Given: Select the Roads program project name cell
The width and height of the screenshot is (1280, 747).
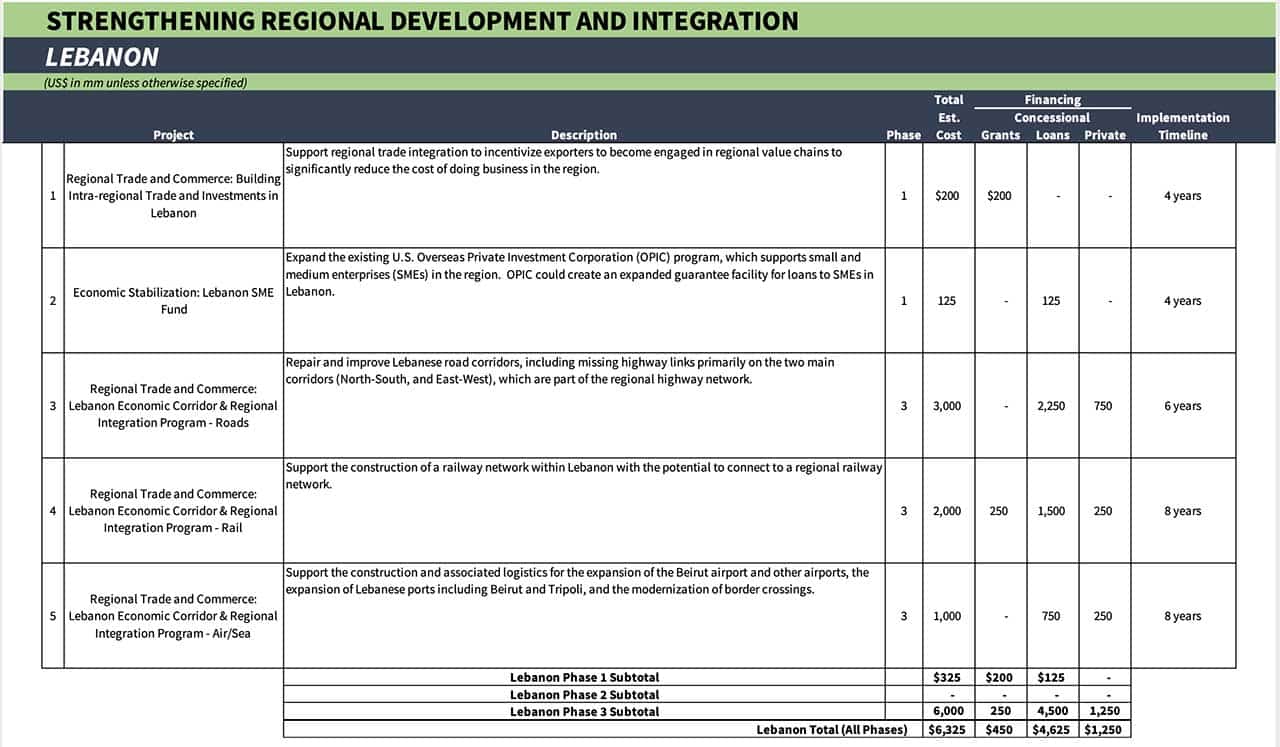Looking at the screenshot, I should pos(173,406).
